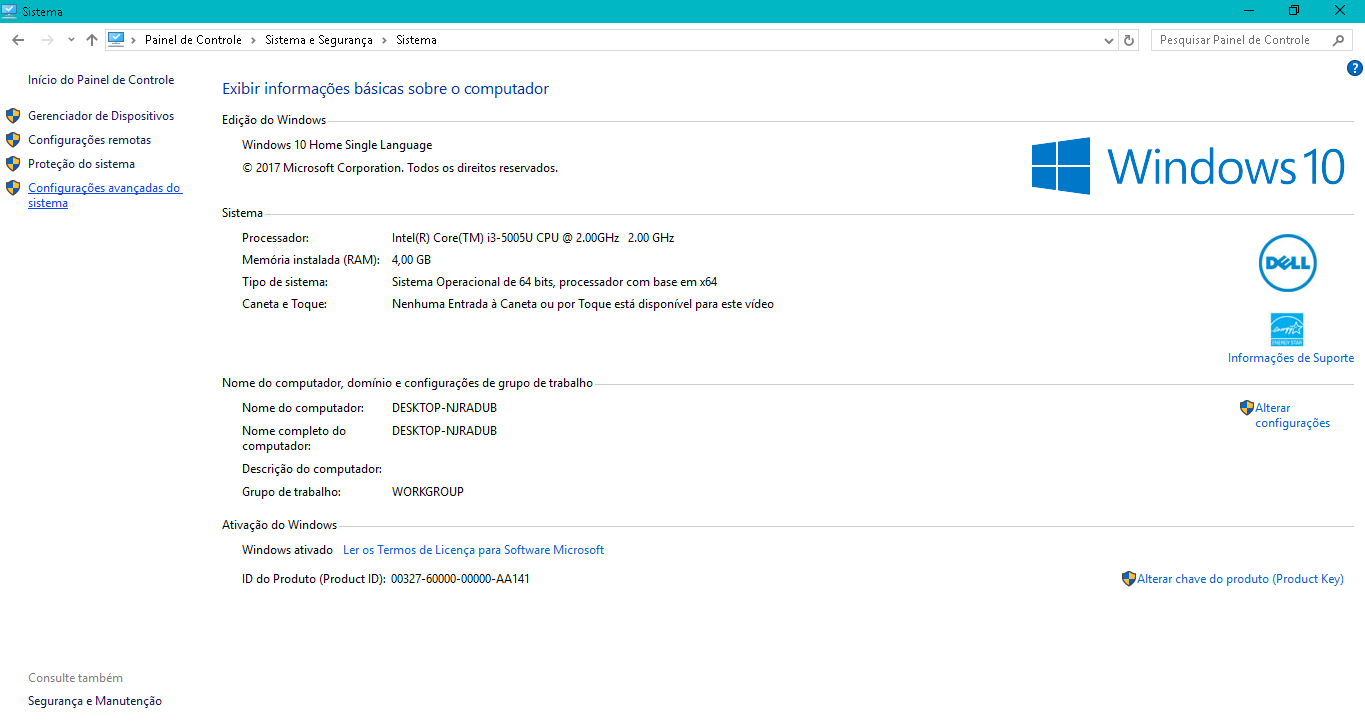
Task: Open address bar history dropdown
Action: [x=1108, y=40]
